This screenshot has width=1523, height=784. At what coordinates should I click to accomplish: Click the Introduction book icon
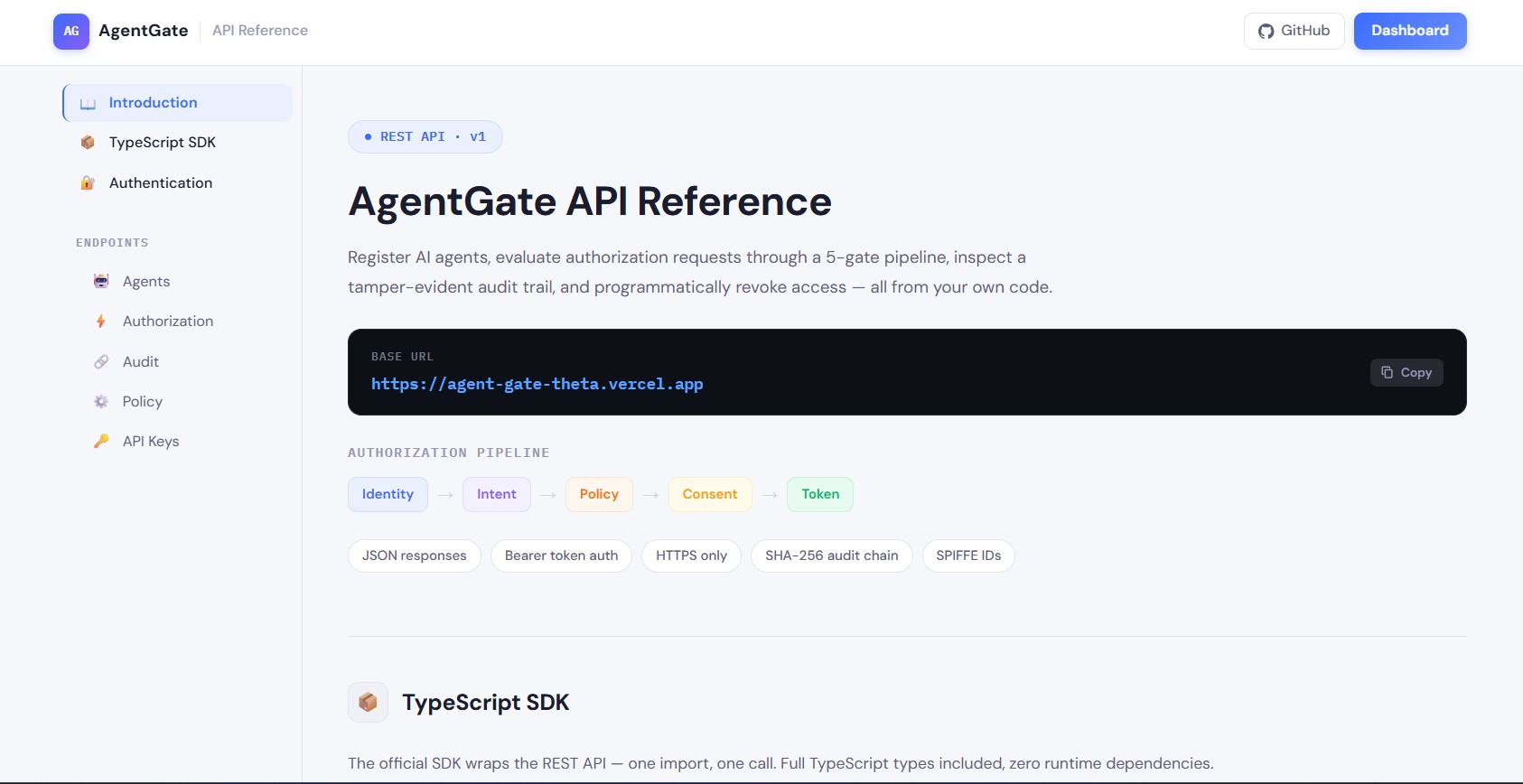tap(88, 104)
